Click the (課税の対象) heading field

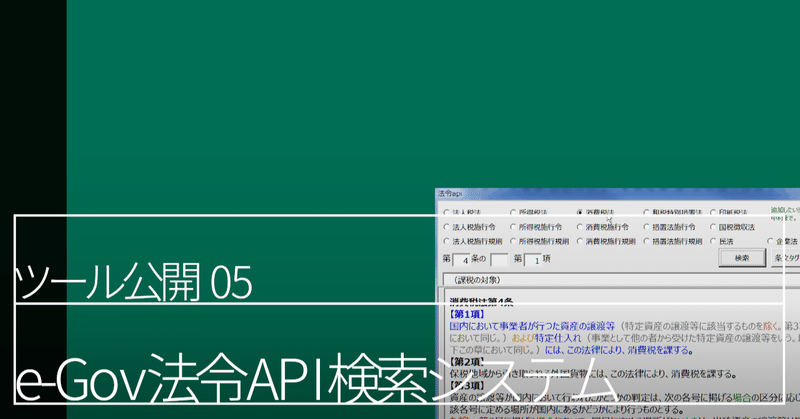pos(621,280)
